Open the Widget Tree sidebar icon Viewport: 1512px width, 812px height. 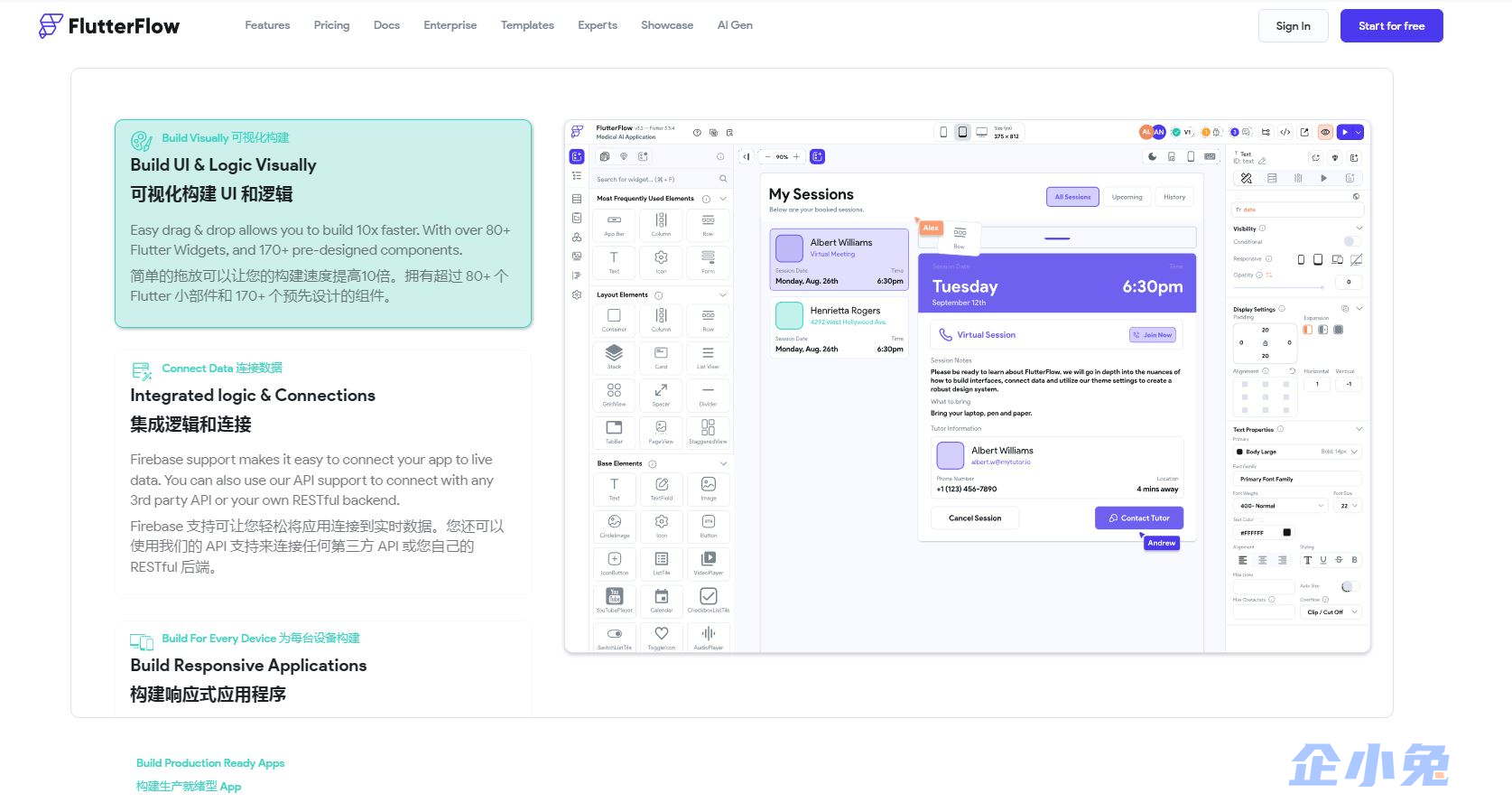pyautogui.click(x=577, y=176)
